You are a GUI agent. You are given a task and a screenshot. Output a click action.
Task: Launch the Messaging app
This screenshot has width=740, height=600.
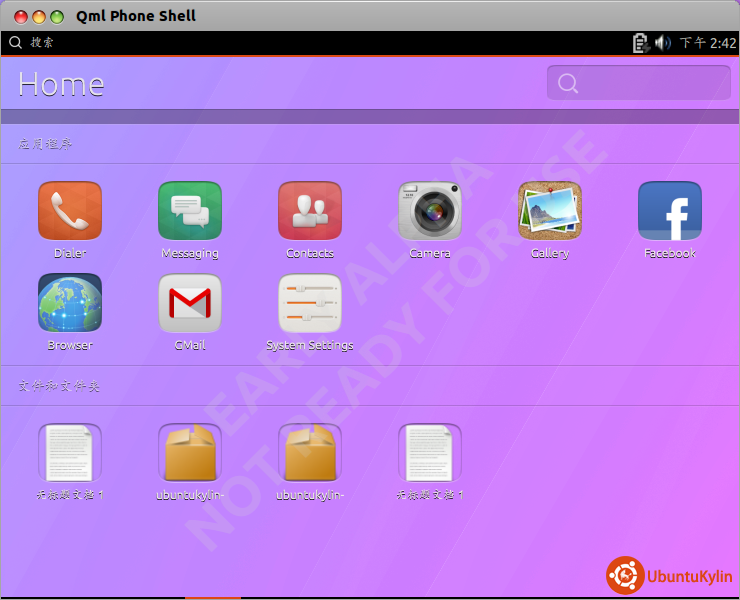coord(189,211)
